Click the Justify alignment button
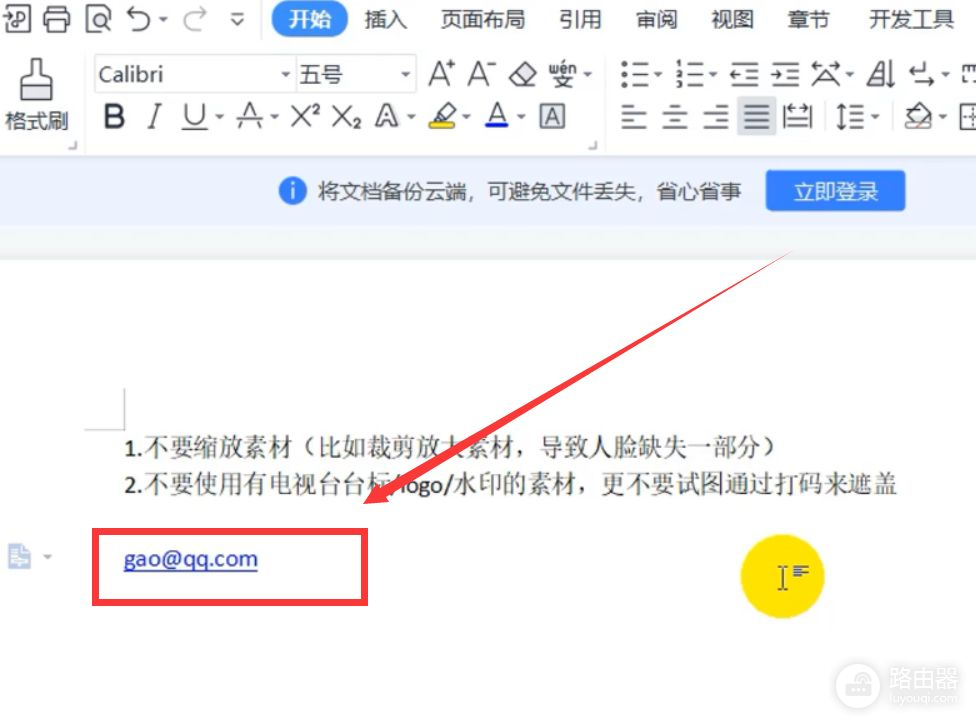 [x=756, y=116]
